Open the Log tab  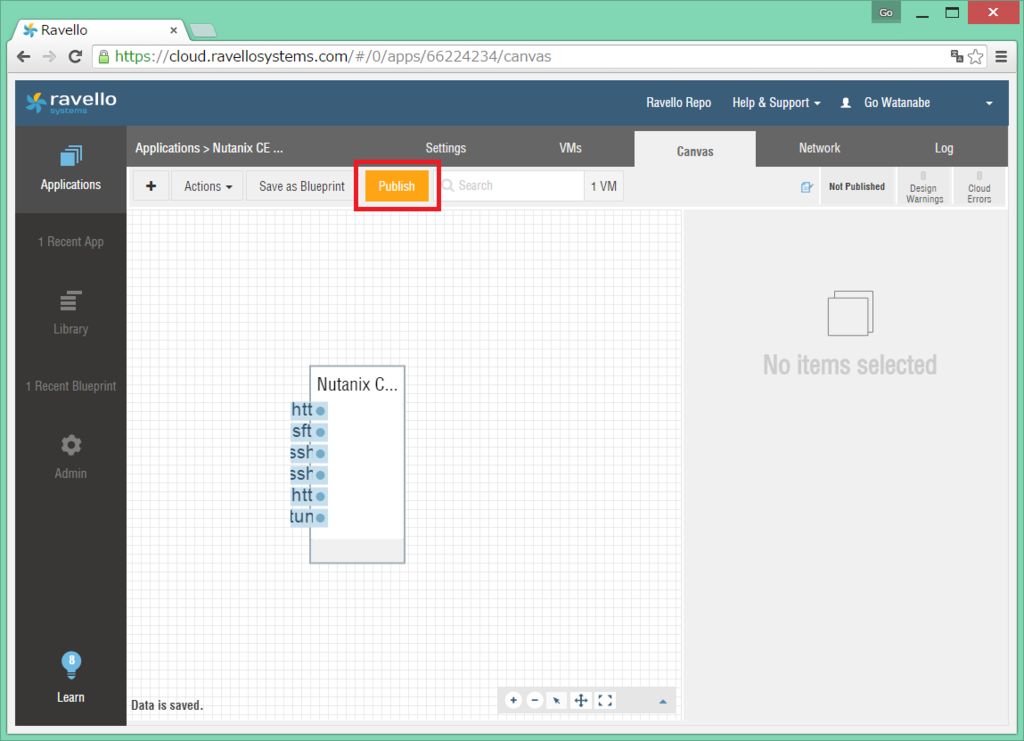(944, 148)
